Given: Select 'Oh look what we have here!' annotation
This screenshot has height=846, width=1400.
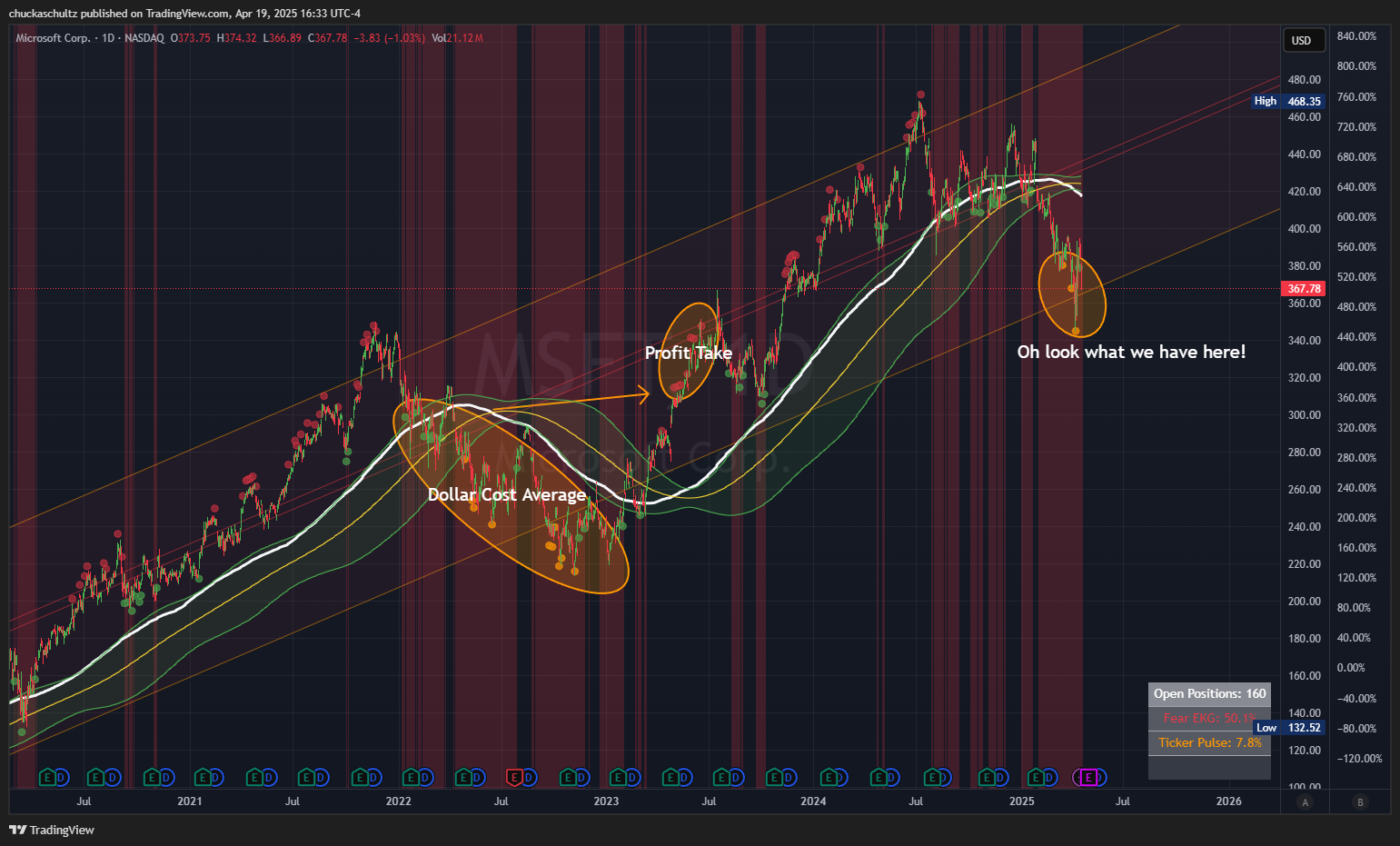Looking at the screenshot, I should (1131, 352).
